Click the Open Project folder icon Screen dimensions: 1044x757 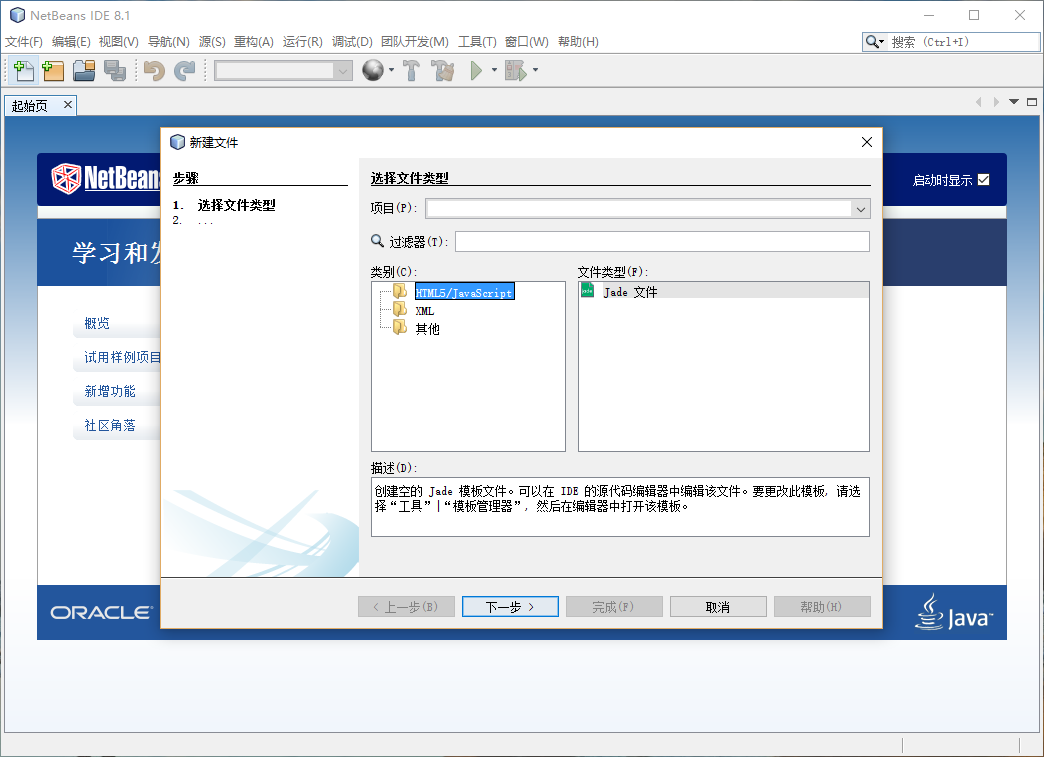[x=84, y=71]
